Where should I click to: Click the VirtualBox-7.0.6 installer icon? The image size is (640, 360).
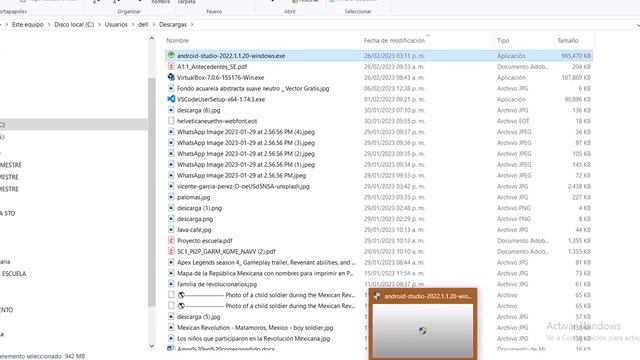coord(171,77)
